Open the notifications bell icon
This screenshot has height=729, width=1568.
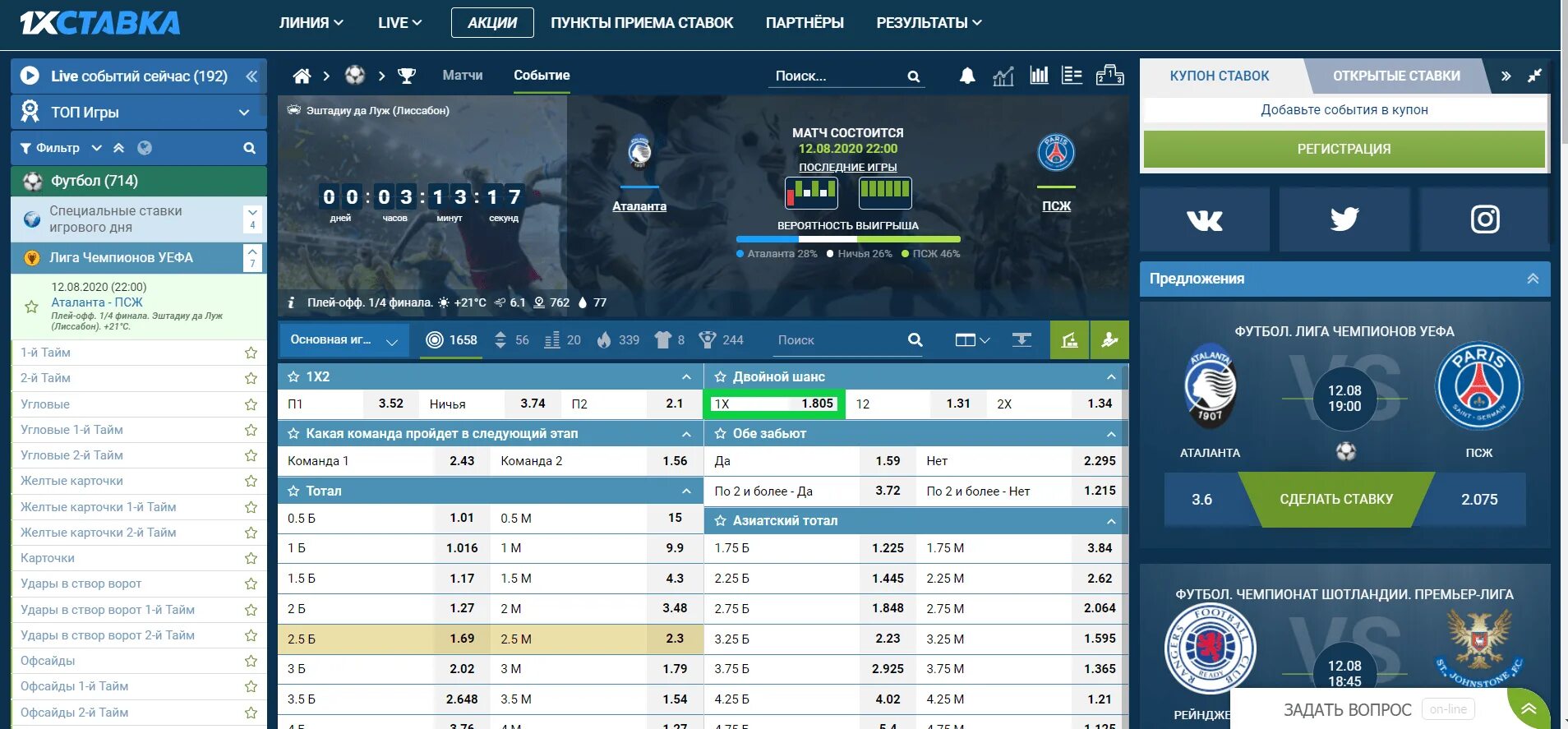(x=967, y=76)
